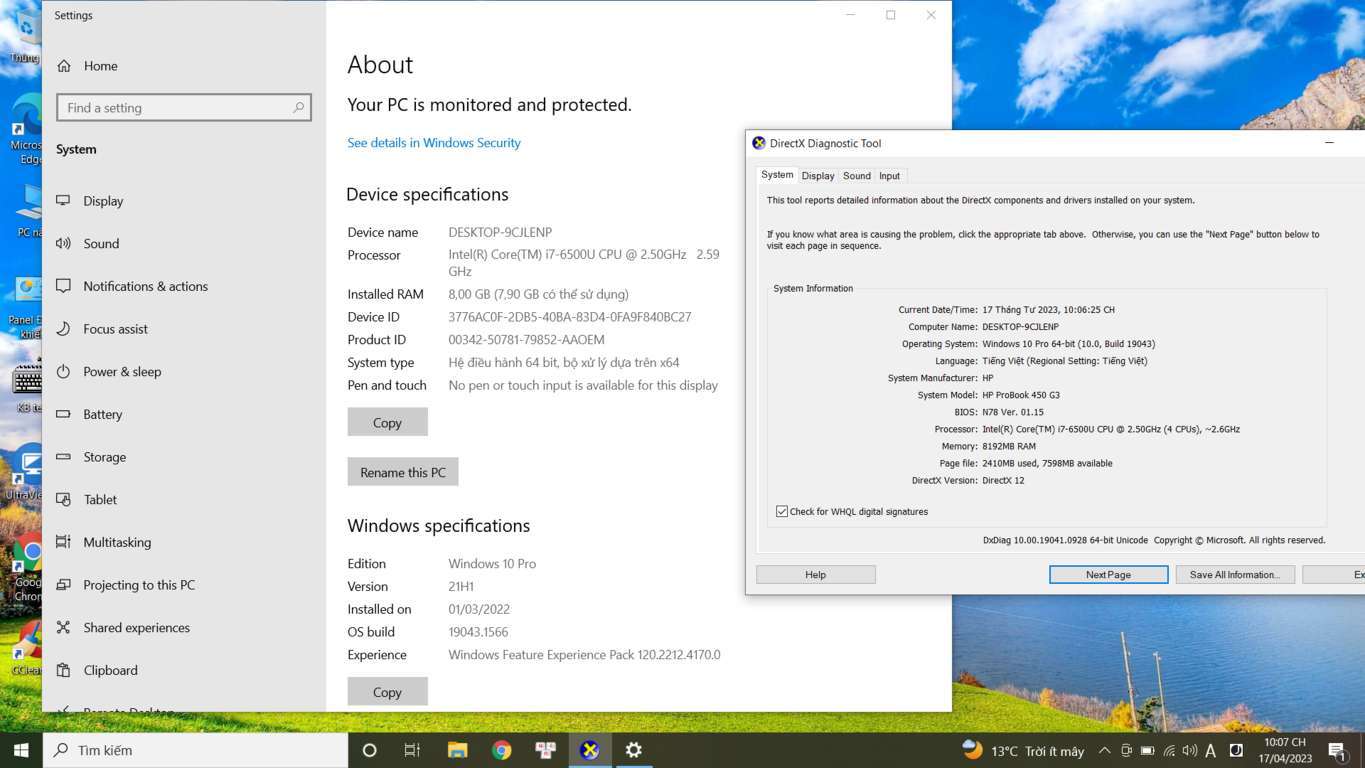Select Device name value in Settings About

(500, 232)
